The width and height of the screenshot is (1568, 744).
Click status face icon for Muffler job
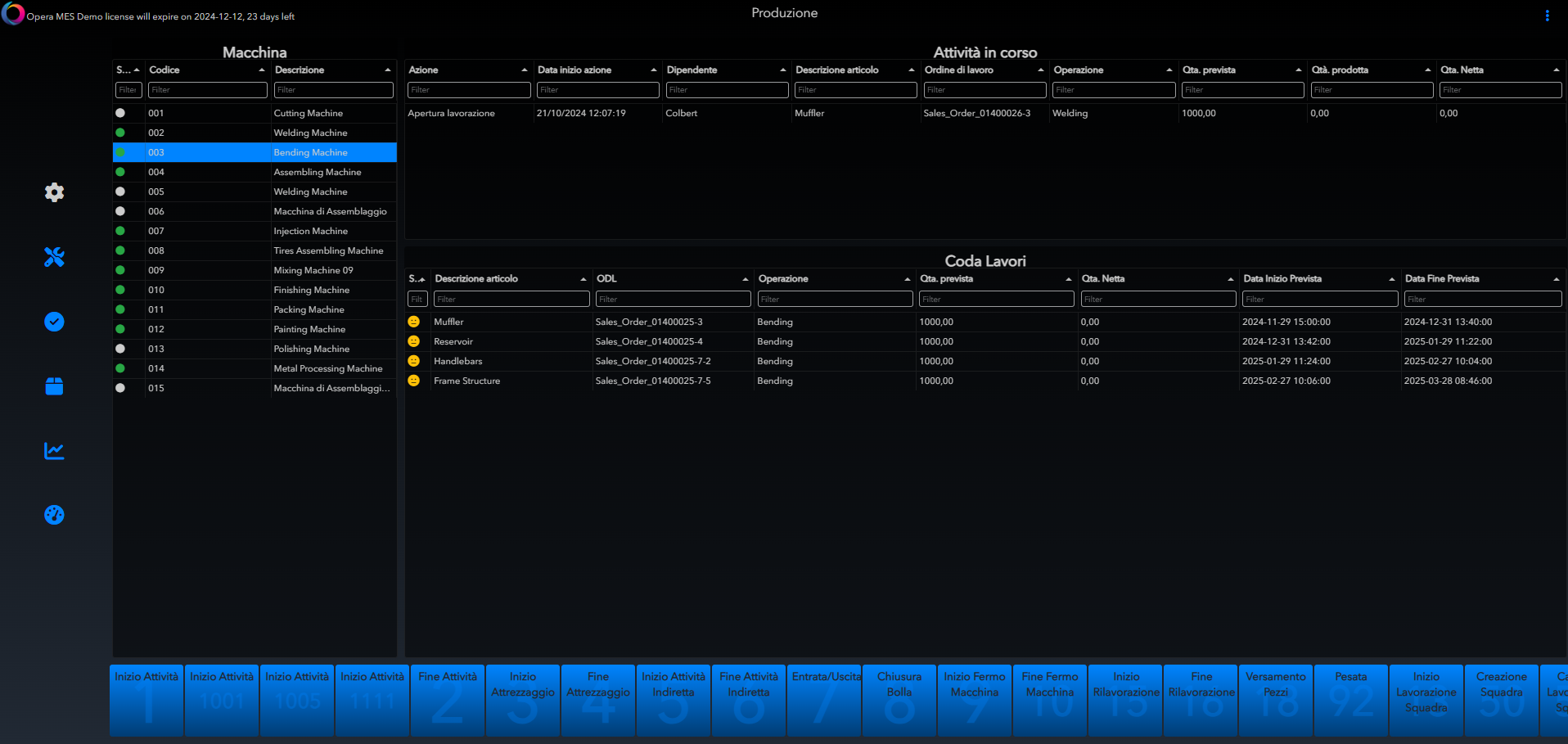414,322
